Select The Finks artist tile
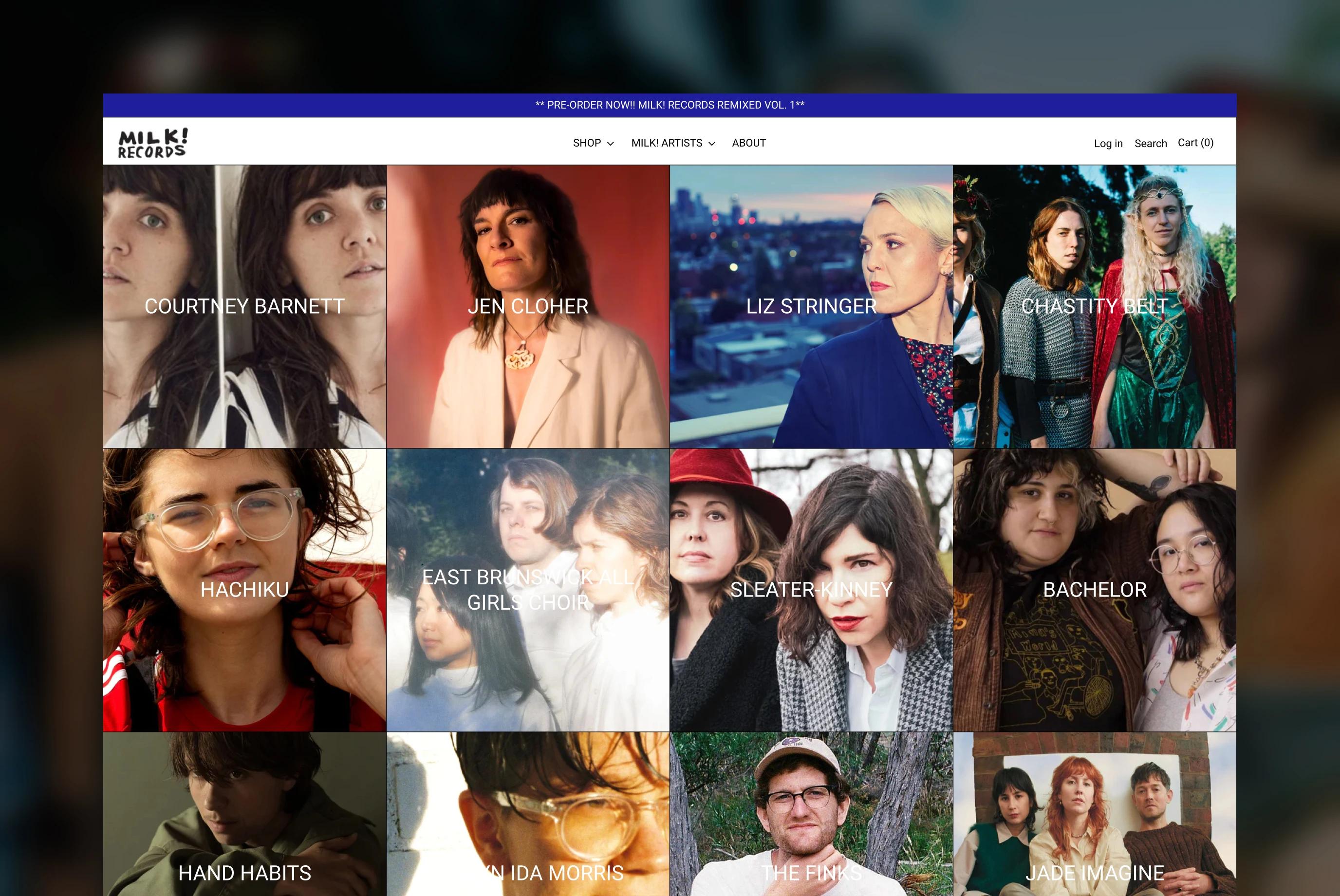 click(x=811, y=829)
